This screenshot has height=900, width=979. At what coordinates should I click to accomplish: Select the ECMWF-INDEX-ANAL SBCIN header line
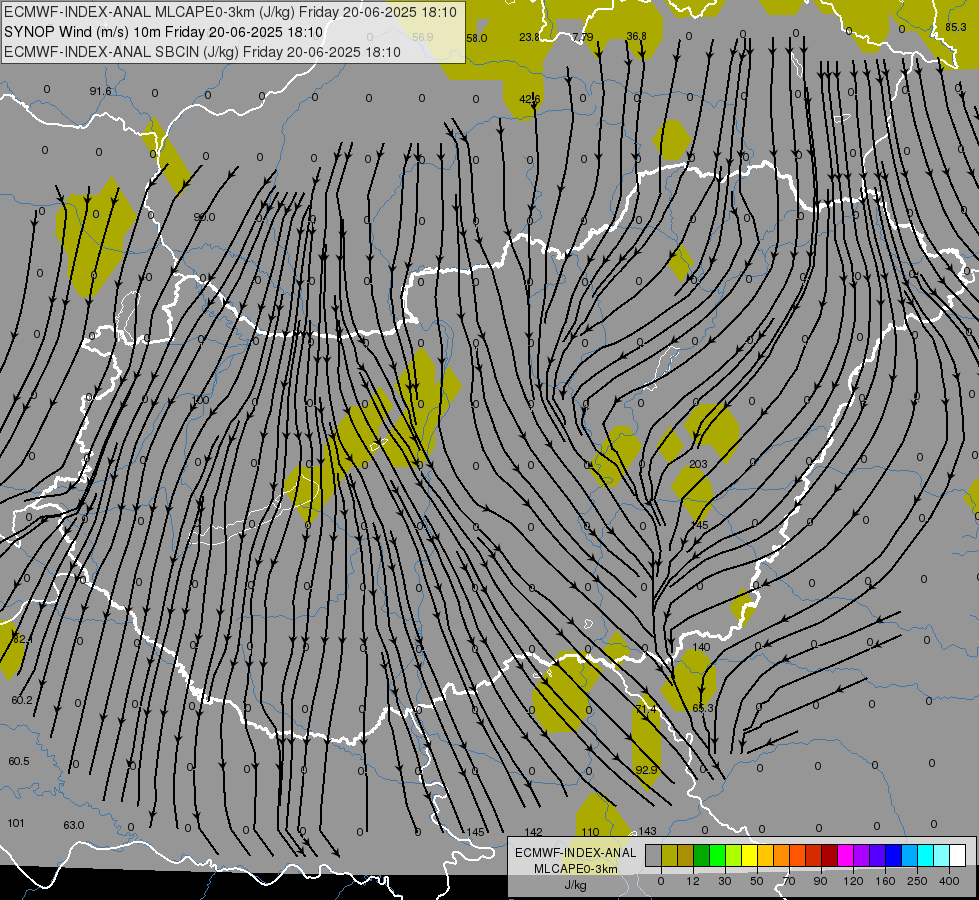point(202,52)
